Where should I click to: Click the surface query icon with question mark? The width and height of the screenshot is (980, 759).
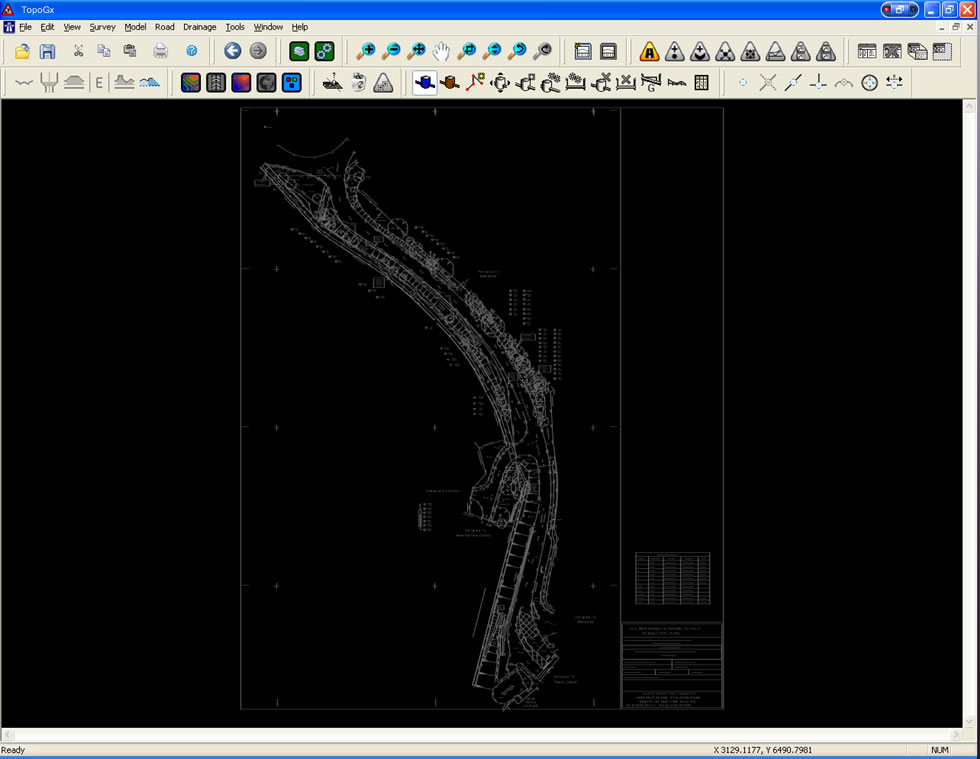click(332, 83)
